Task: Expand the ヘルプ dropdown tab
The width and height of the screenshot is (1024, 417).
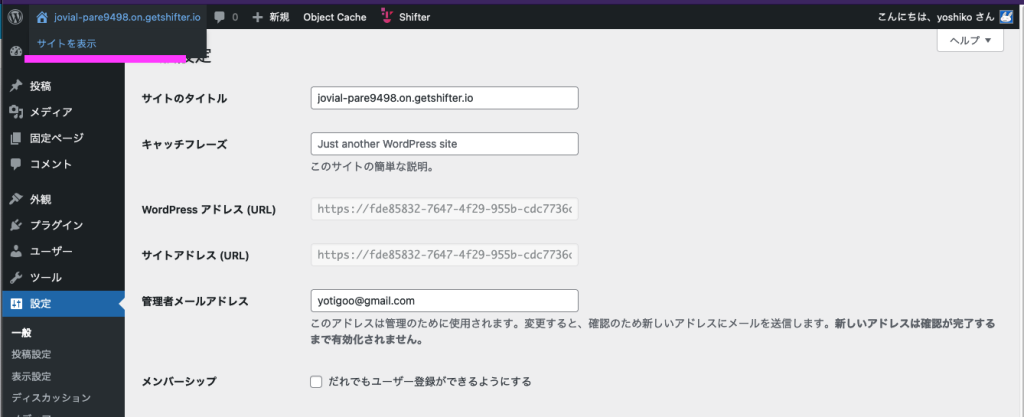Action: coord(970,40)
